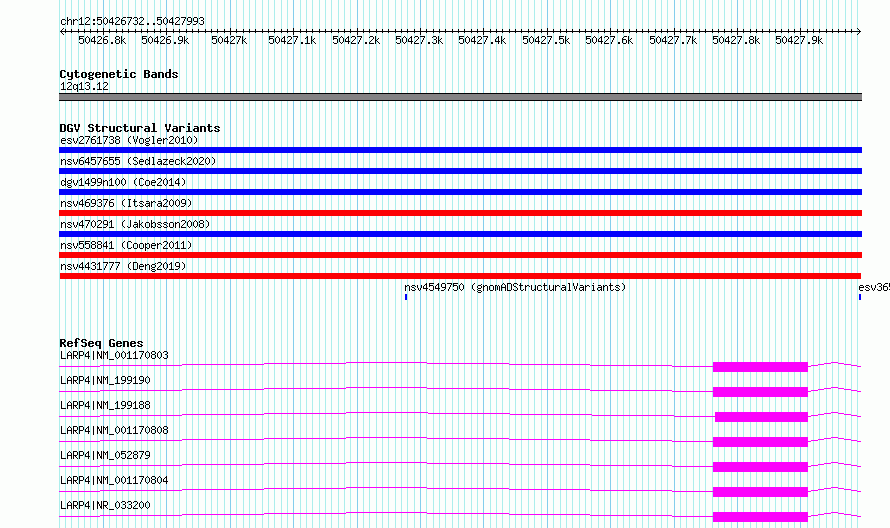Select the exon block of LARP4|NM_199190
This screenshot has width=890, height=528.
[760, 392]
